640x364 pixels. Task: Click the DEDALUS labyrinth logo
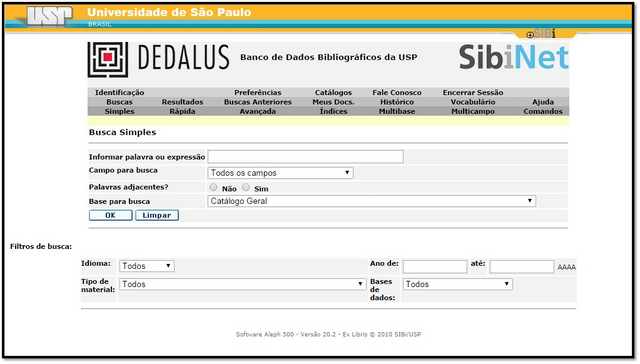click(108, 60)
